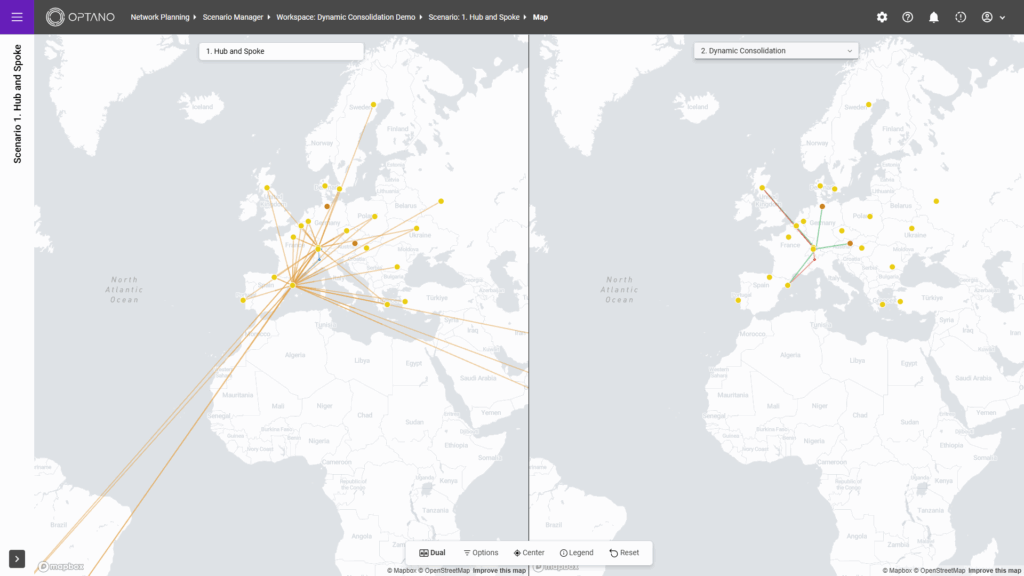1024x576 pixels.
Task: Expand the collapsed left sidebar panel
Action: click(17, 558)
